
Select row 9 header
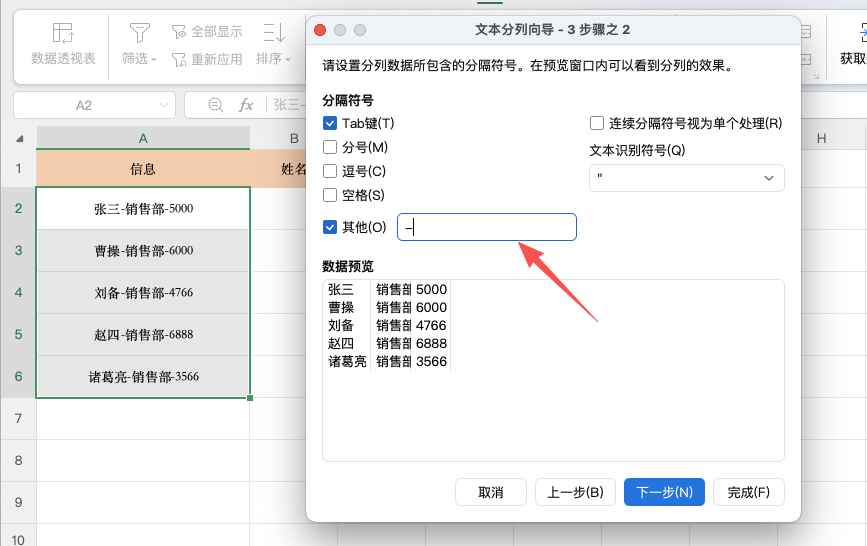pos(18,503)
